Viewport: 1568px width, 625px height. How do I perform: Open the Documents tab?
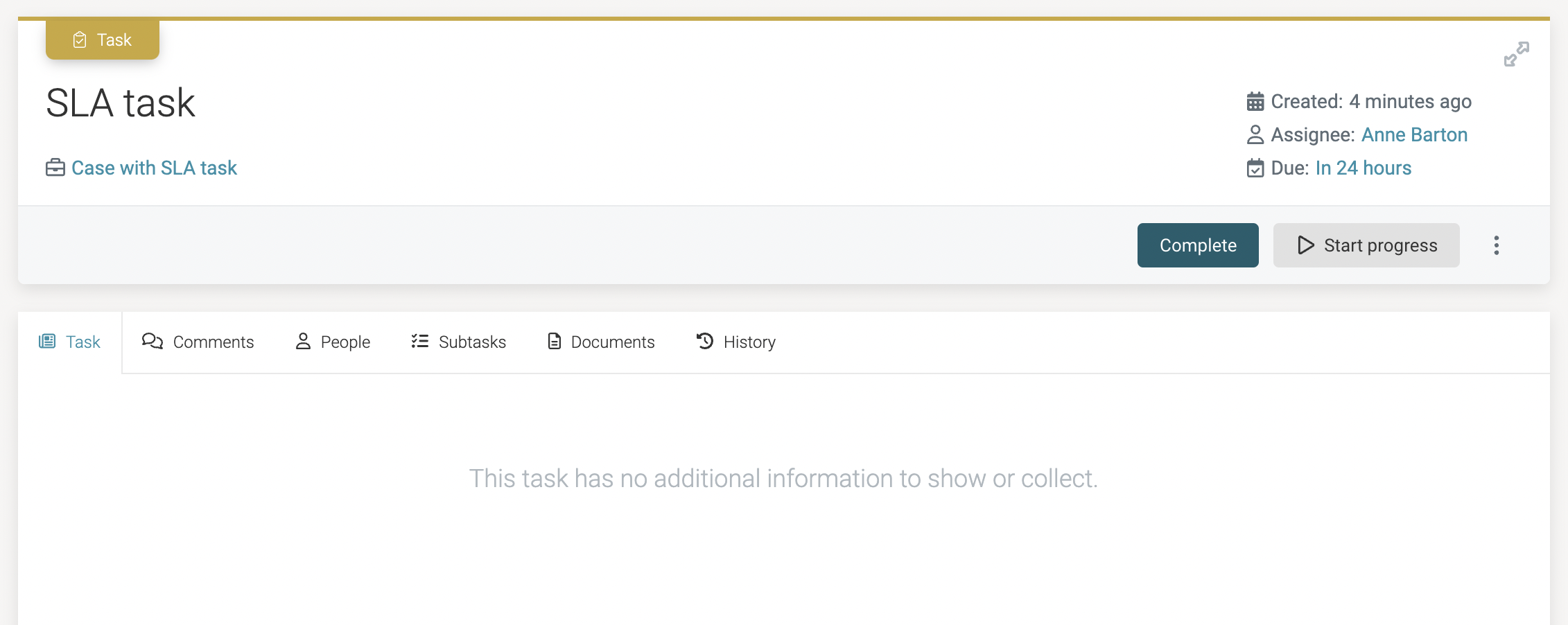[x=601, y=342]
